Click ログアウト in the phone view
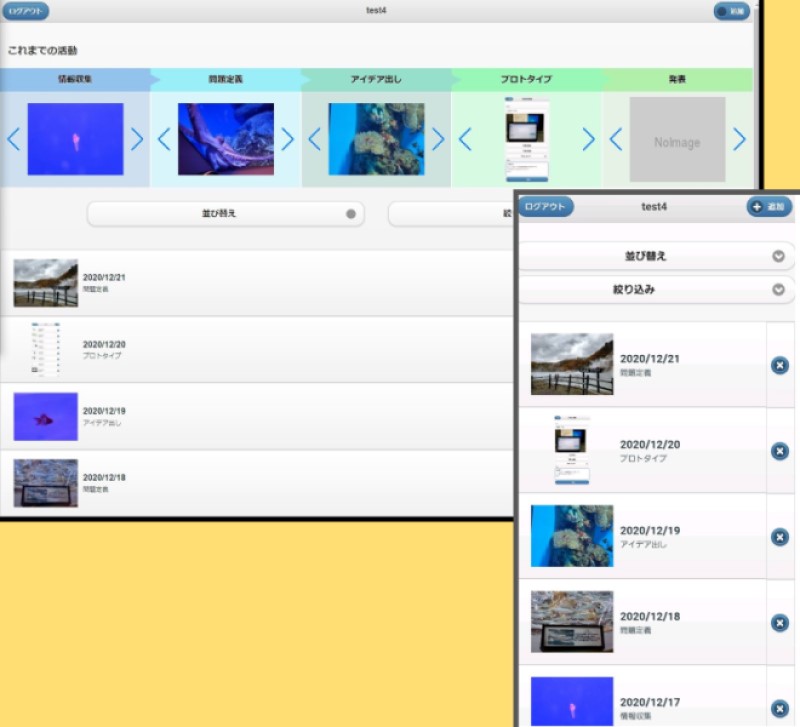The height and width of the screenshot is (727, 800). point(545,207)
